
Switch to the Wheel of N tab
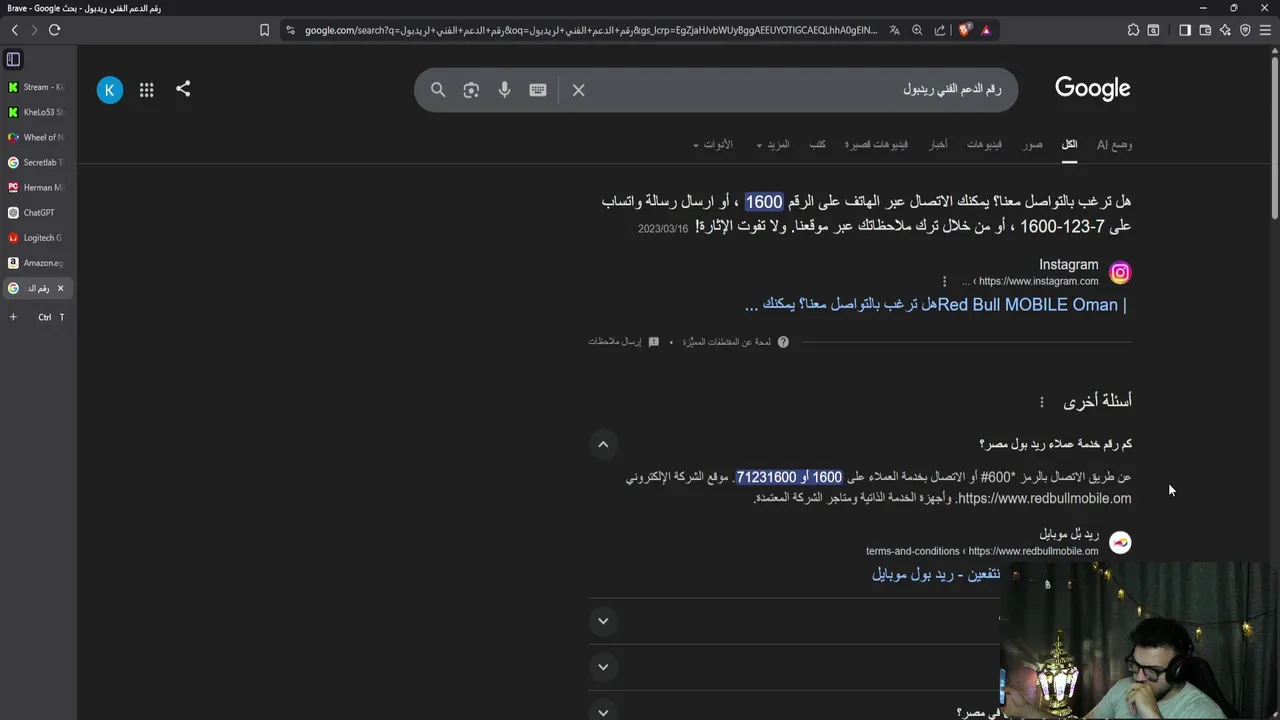37,137
